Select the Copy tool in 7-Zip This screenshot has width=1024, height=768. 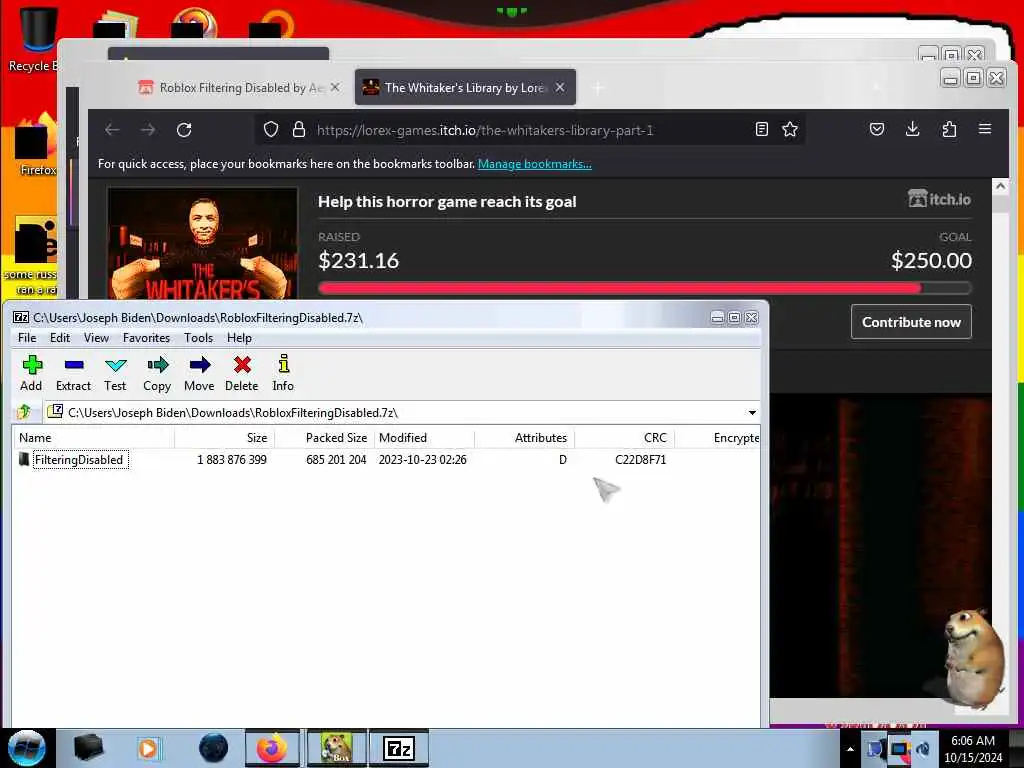tap(157, 374)
